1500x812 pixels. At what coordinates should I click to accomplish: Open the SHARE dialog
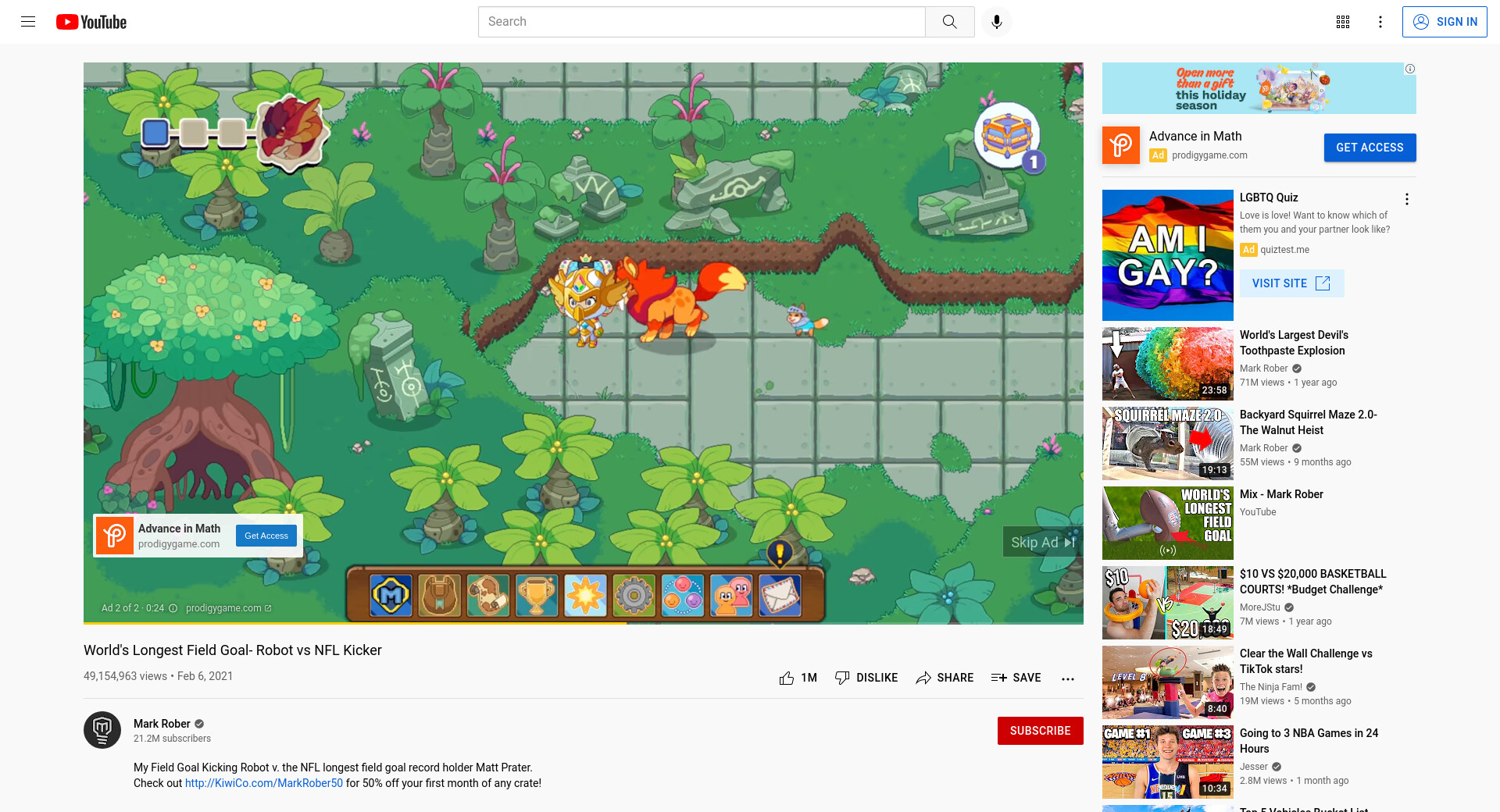click(x=945, y=678)
